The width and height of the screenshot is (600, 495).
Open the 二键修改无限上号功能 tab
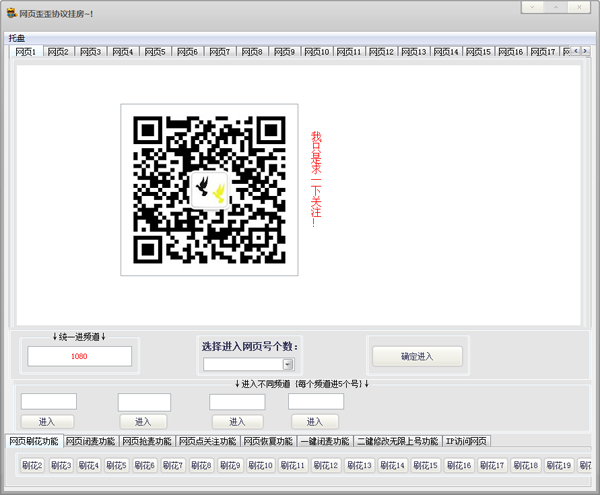pyautogui.click(x=398, y=441)
